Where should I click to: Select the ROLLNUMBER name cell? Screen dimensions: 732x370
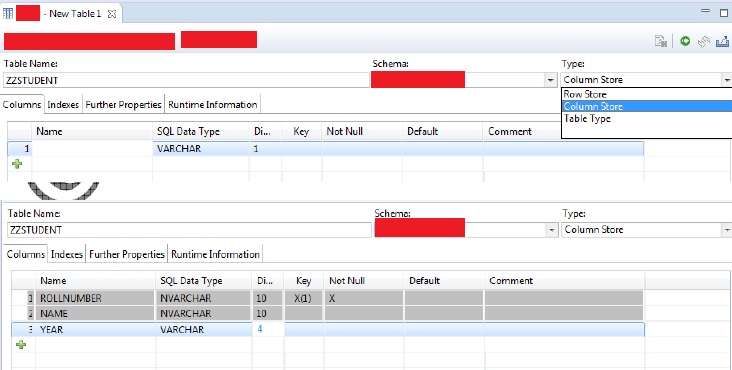click(95, 298)
